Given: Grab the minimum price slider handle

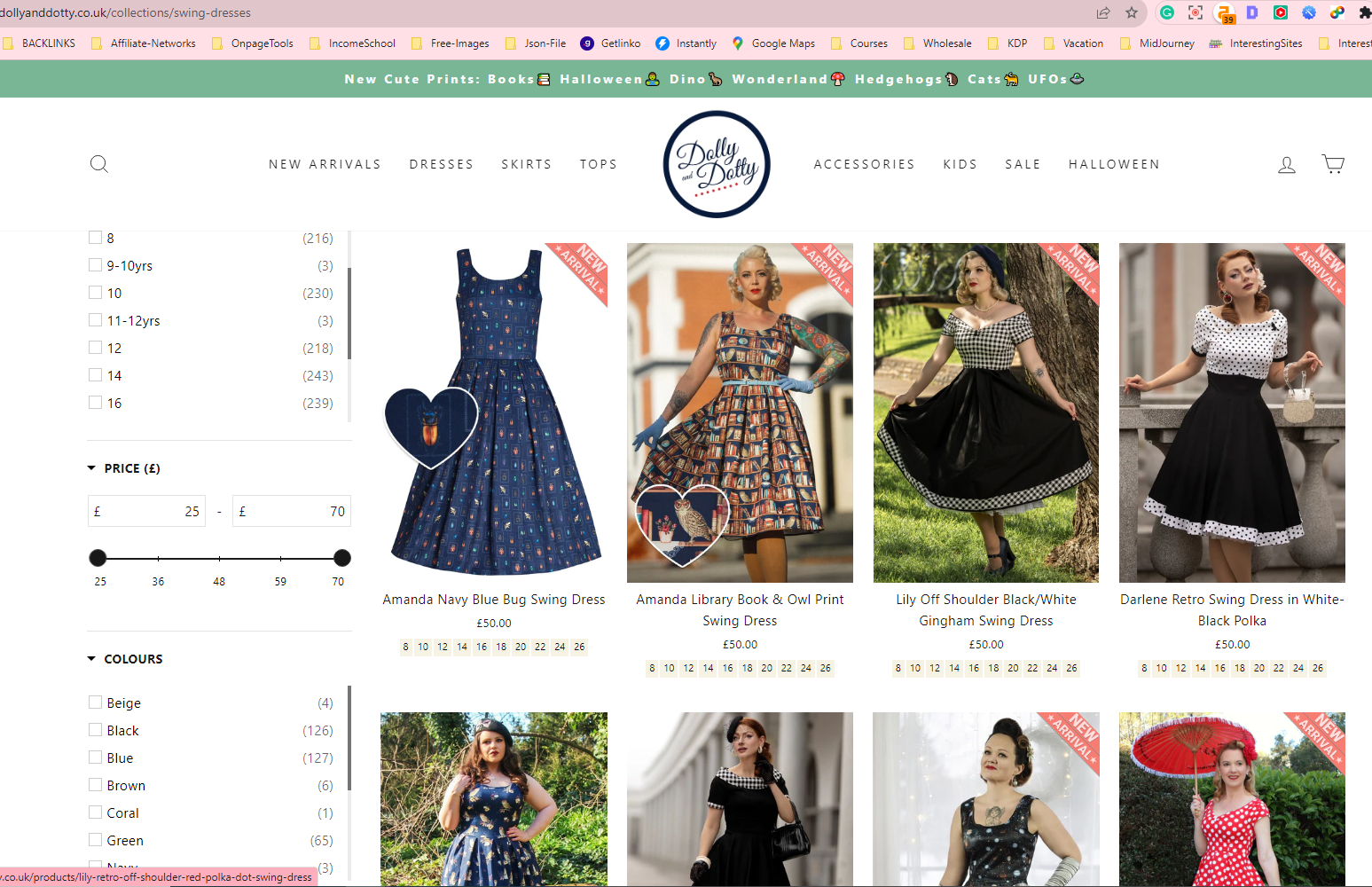Looking at the screenshot, I should (98, 558).
